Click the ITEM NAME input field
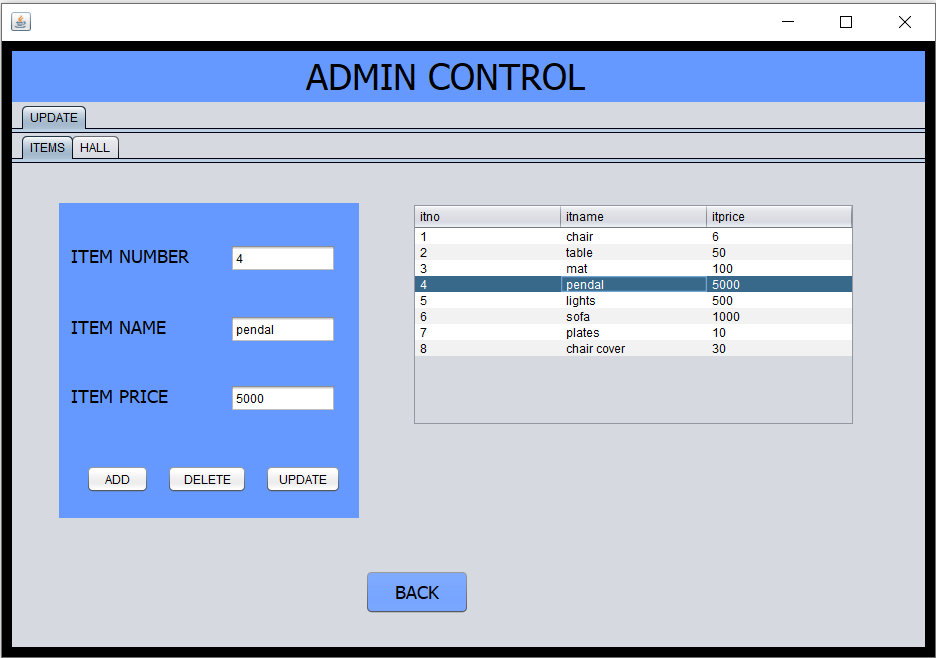Image resolution: width=936 pixels, height=658 pixels. [282, 329]
